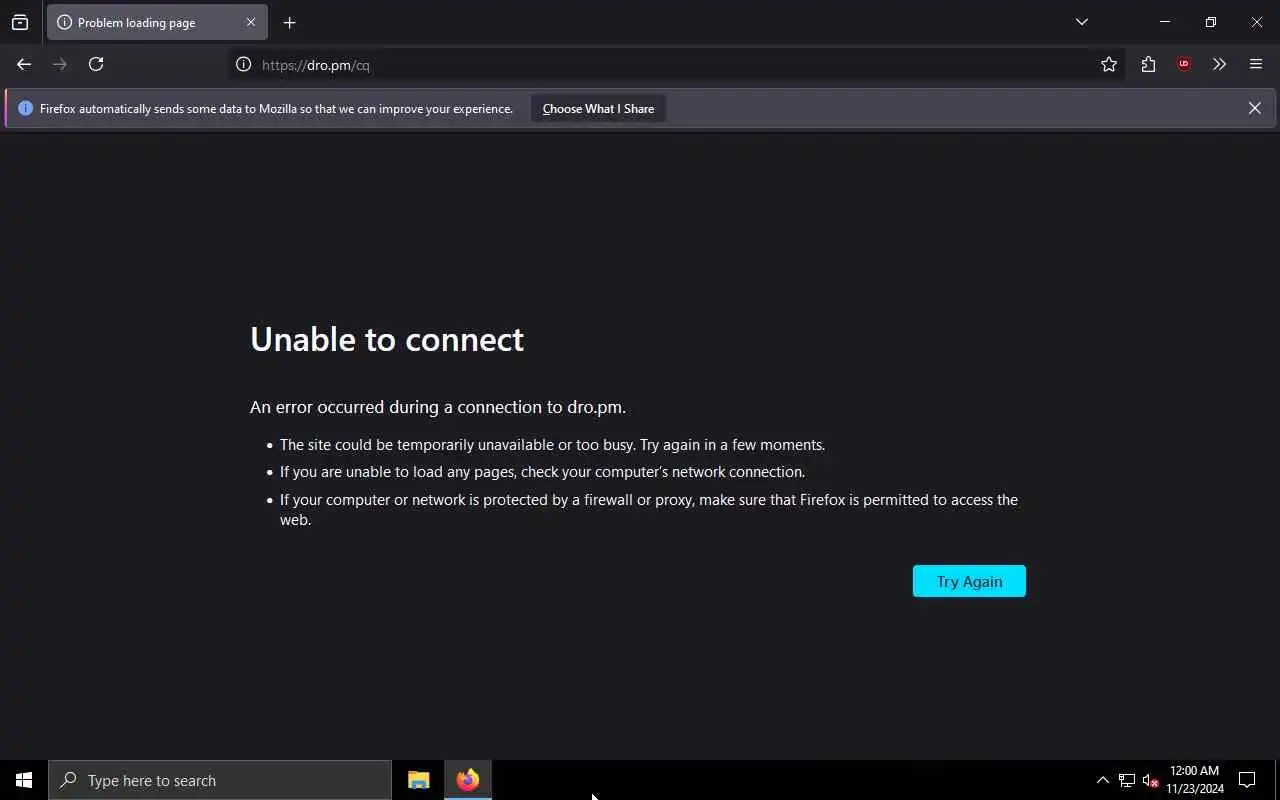Reload the current page

96,64
